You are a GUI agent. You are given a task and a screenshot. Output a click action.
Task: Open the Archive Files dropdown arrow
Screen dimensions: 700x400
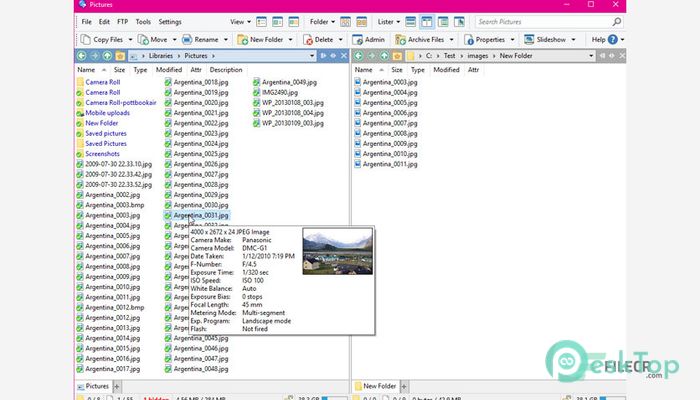[451, 39]
